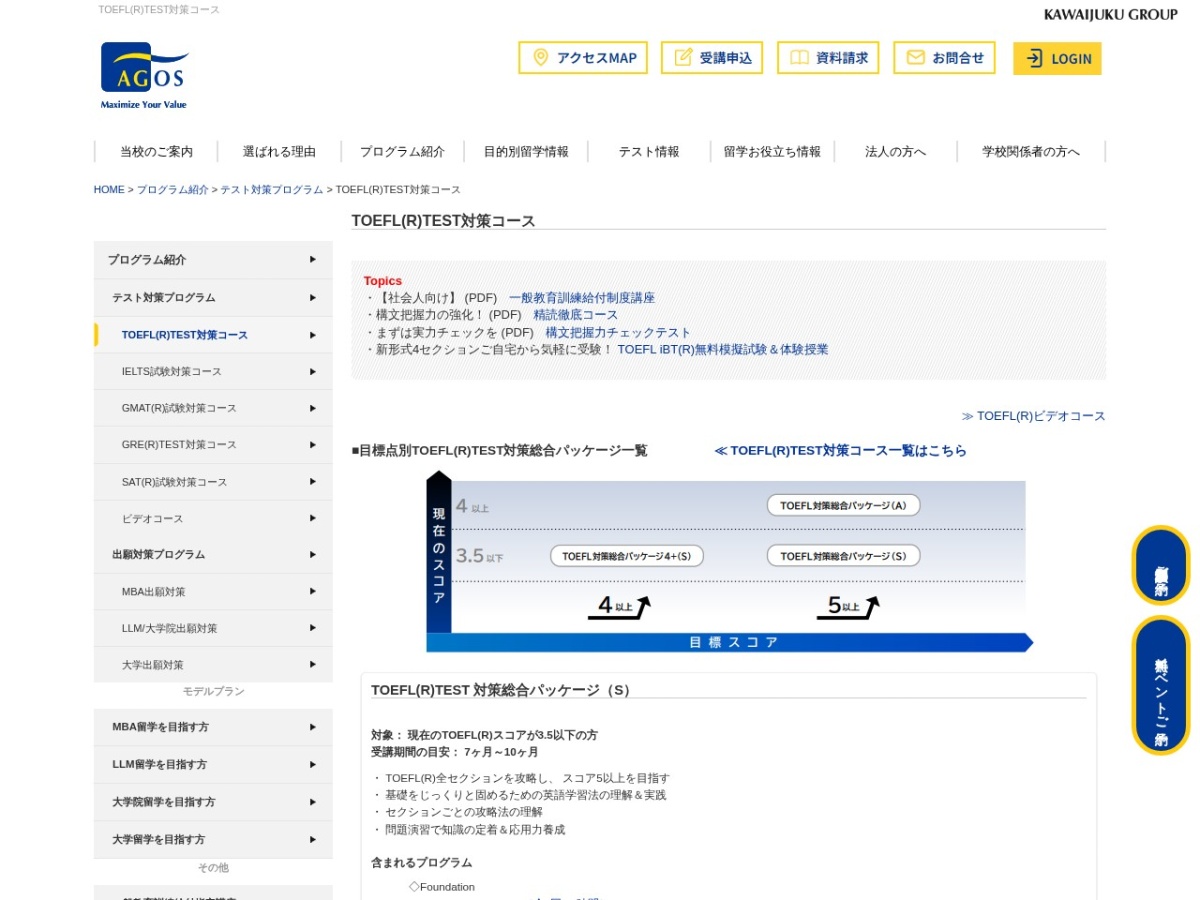The height and width of the screenshot is (900, 1200).
Task: Open the 留学お役立ち情報 menu
Action: coord(772,152)
